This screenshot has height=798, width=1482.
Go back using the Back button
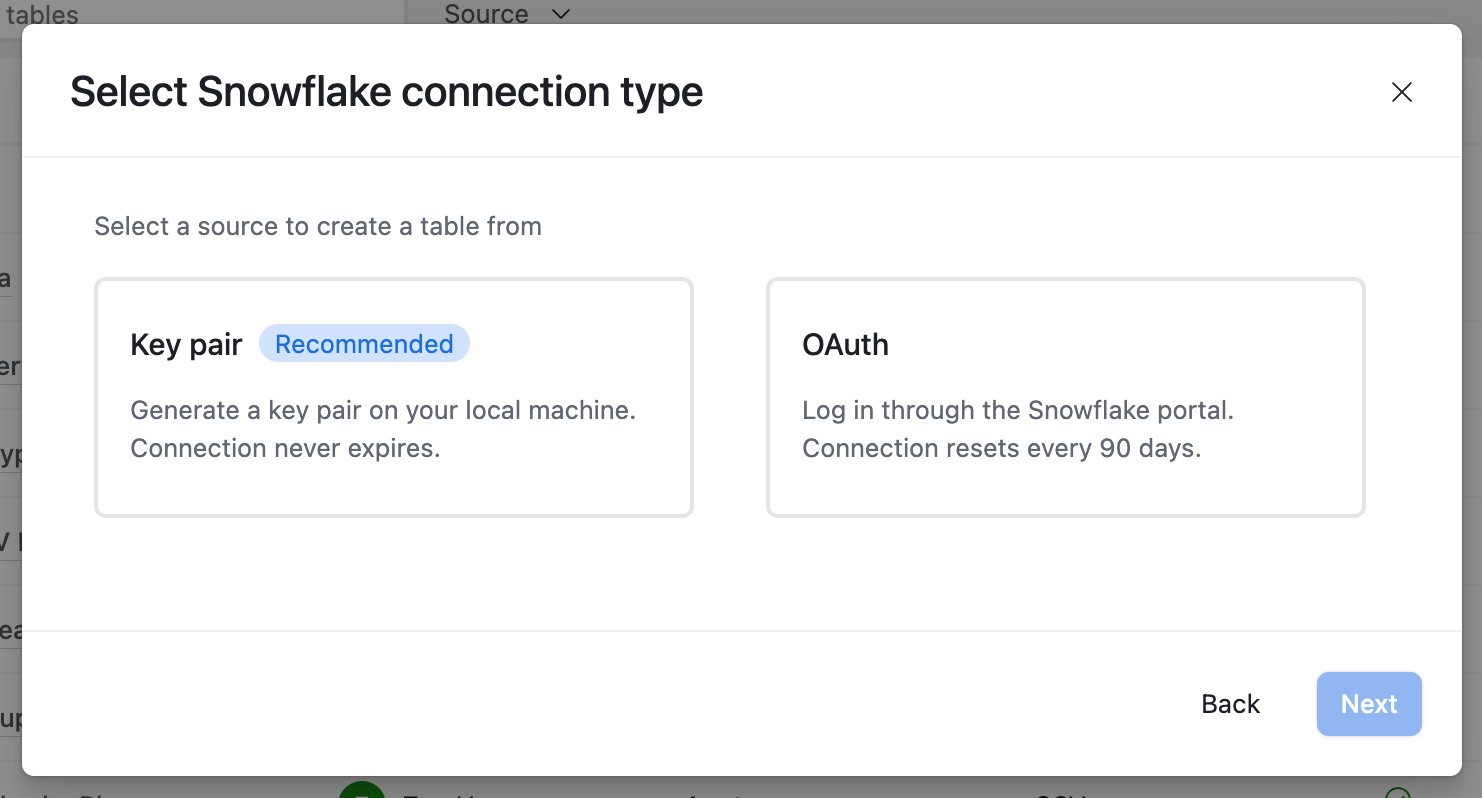[1231, 704]
